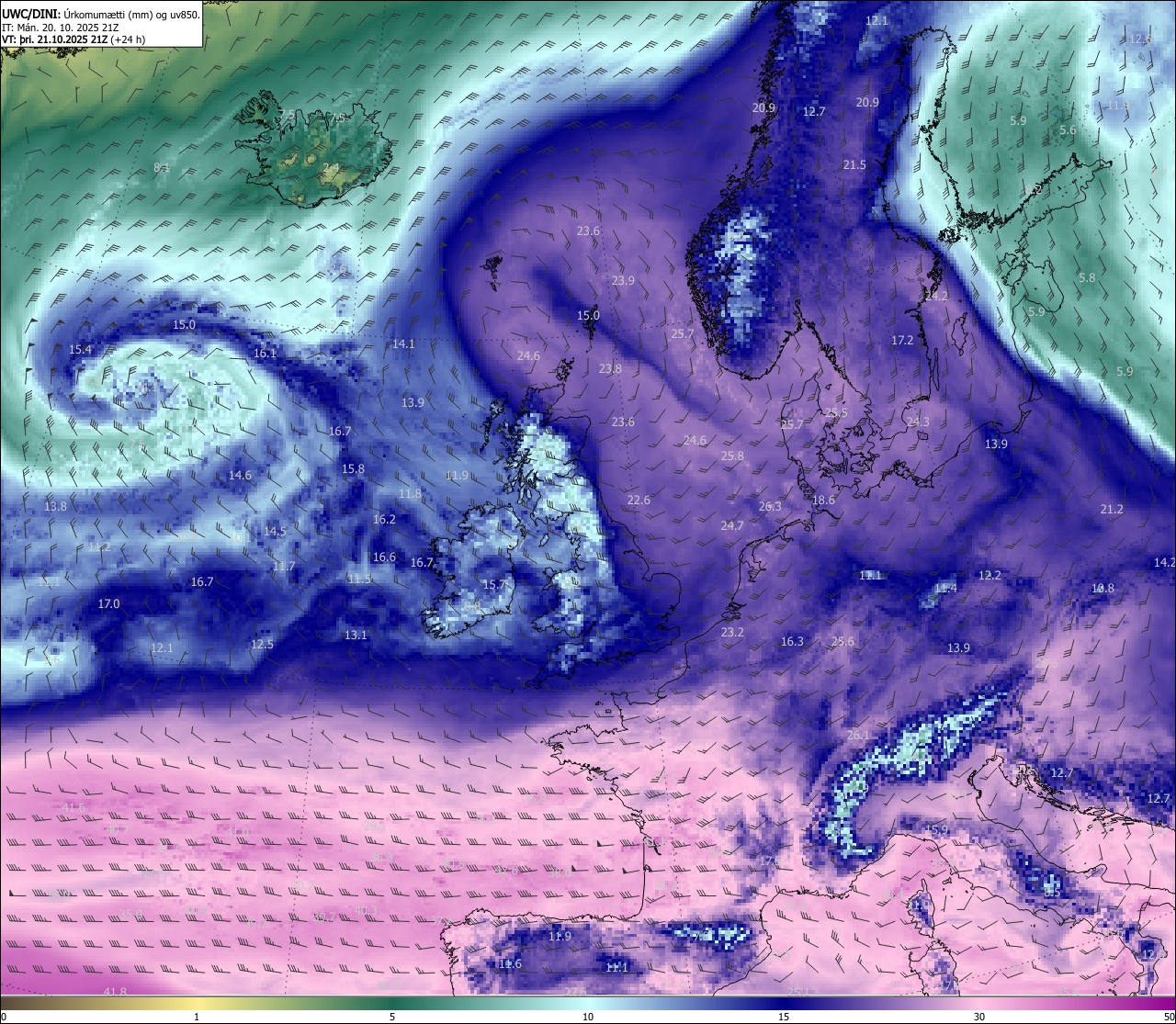Select the 23.8 value label

tap(610, 368)
